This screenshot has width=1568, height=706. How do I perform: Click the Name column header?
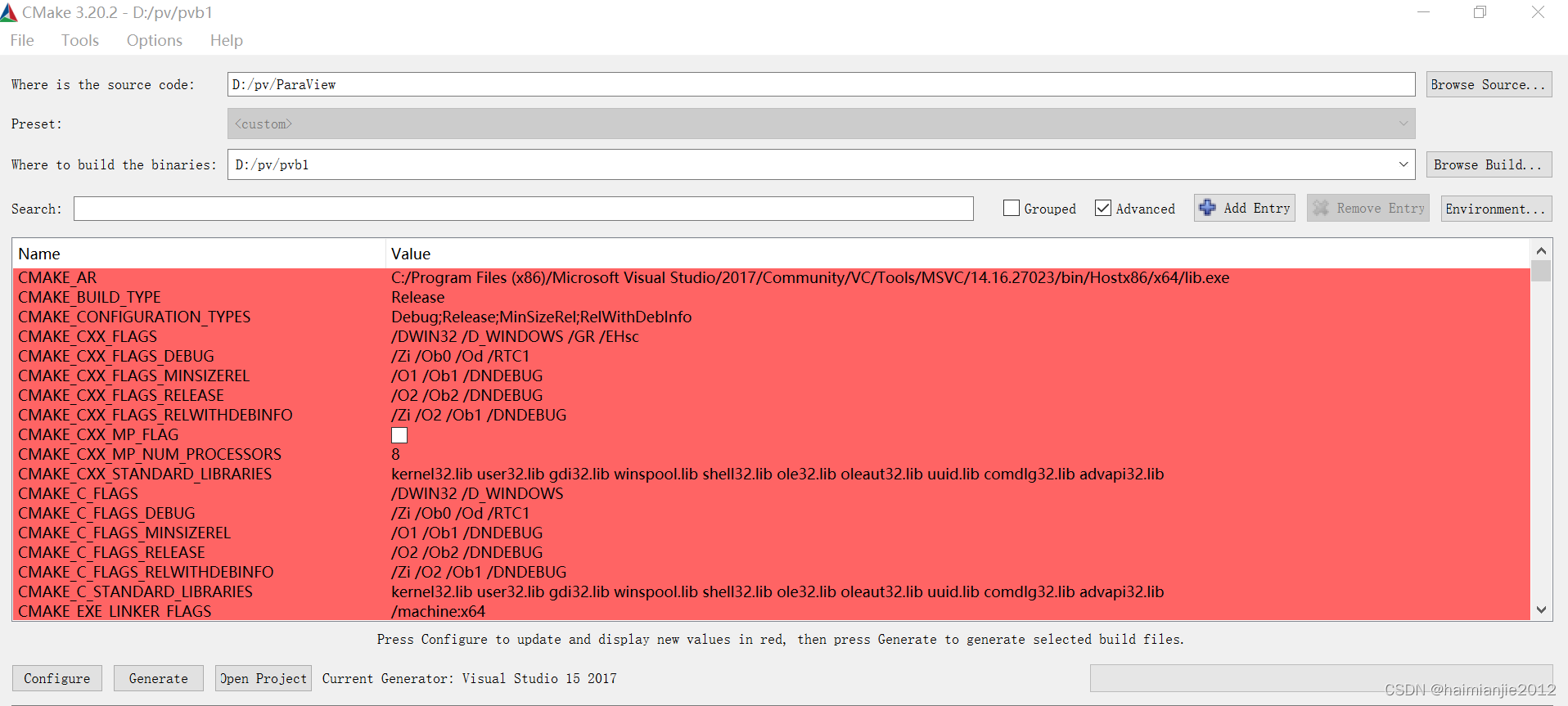(199, 254)
